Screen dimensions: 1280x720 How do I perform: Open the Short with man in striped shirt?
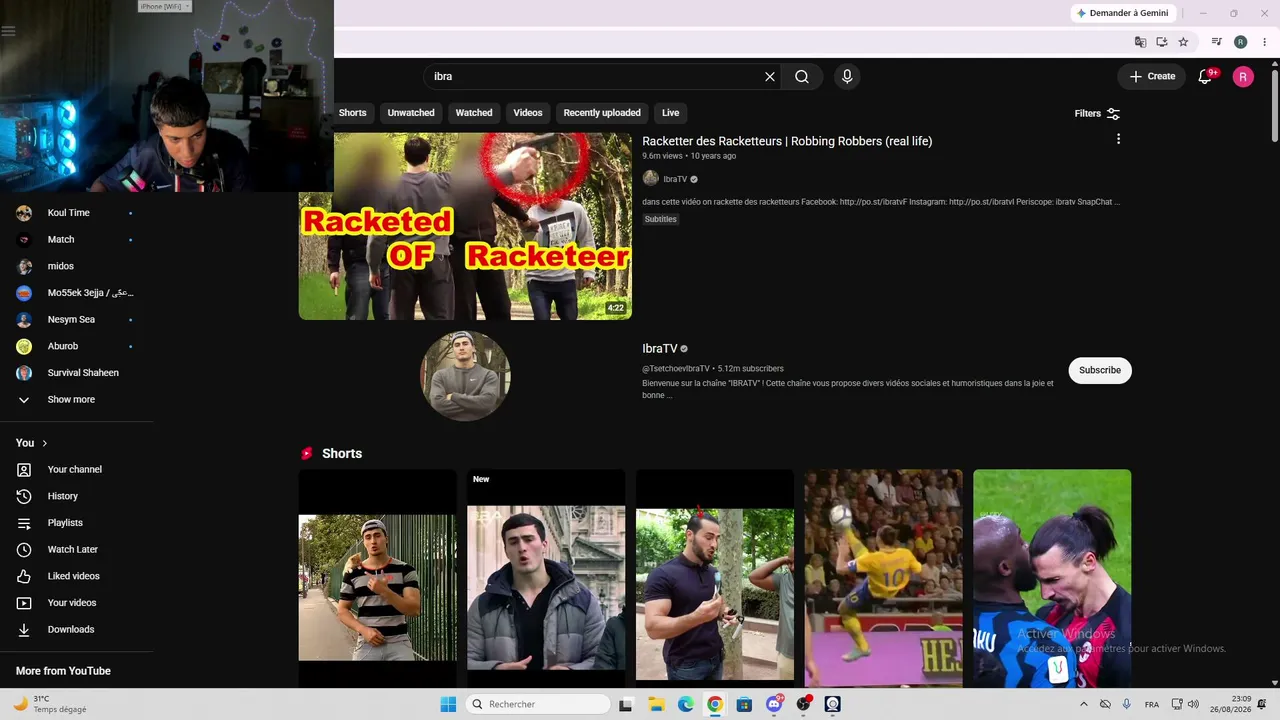378,578
